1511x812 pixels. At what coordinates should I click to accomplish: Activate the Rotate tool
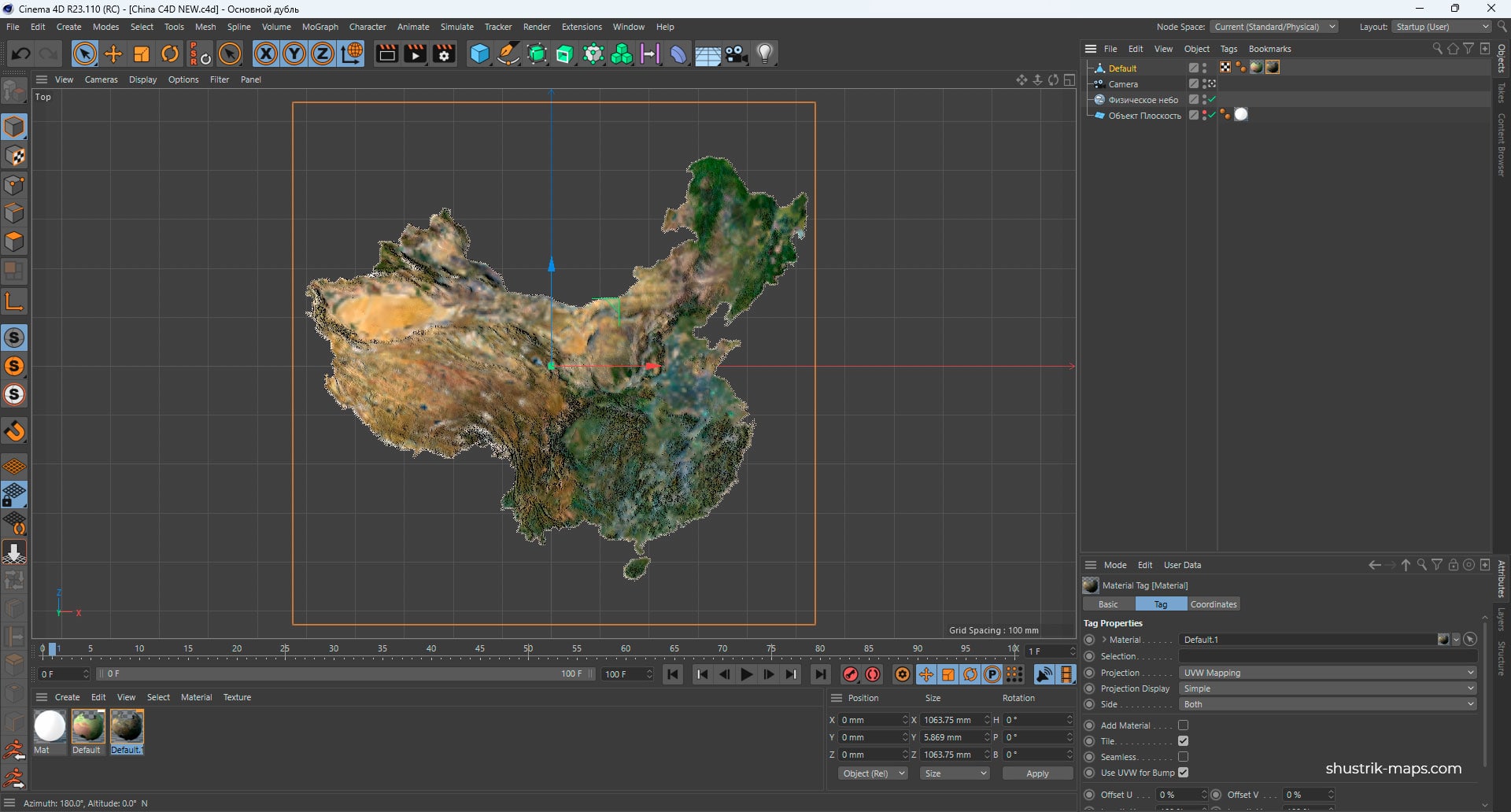click(x=170, y=54)
